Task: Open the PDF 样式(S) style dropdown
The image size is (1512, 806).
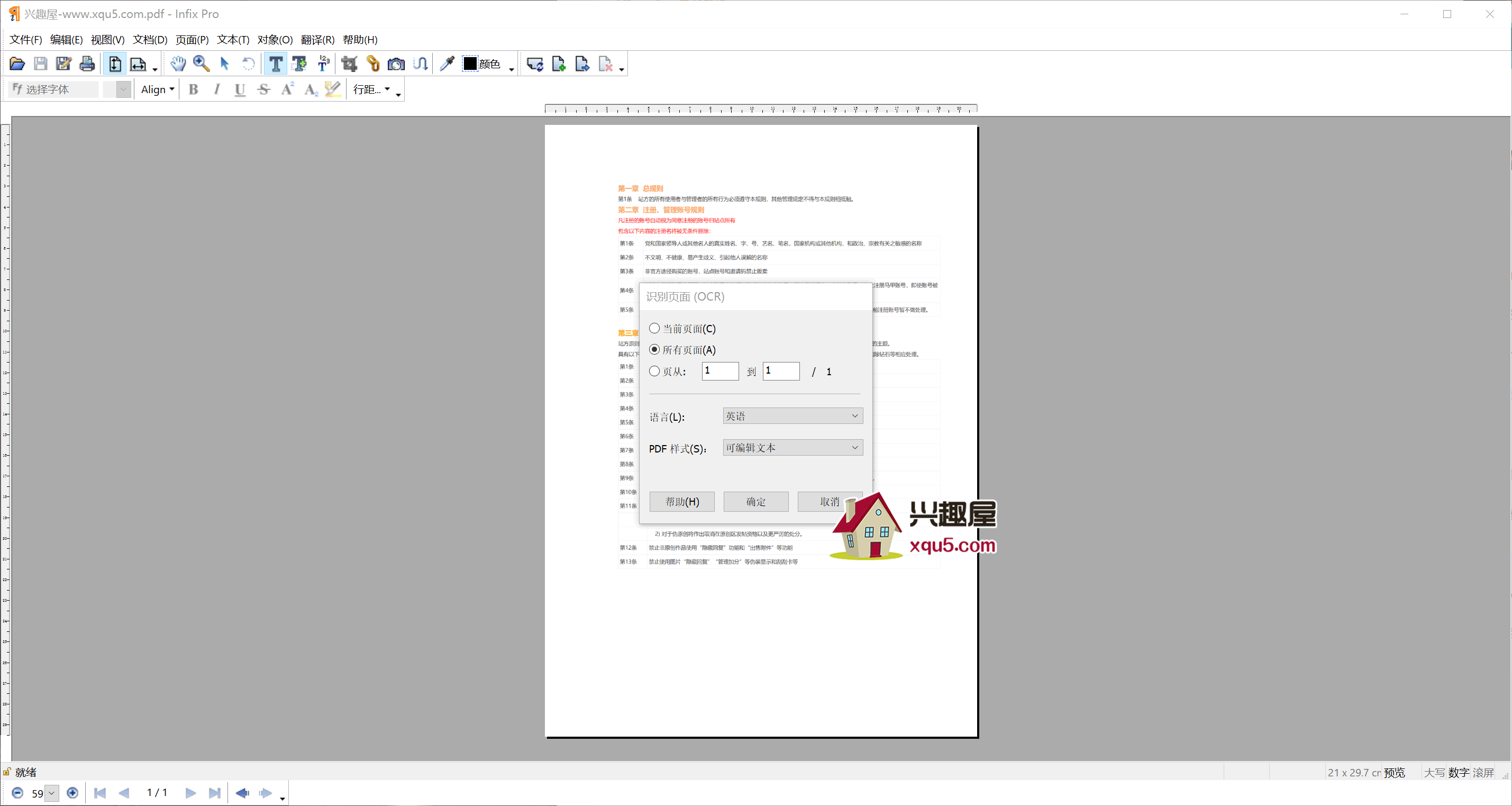Action: pyautogui.click(x=793, y=447)
